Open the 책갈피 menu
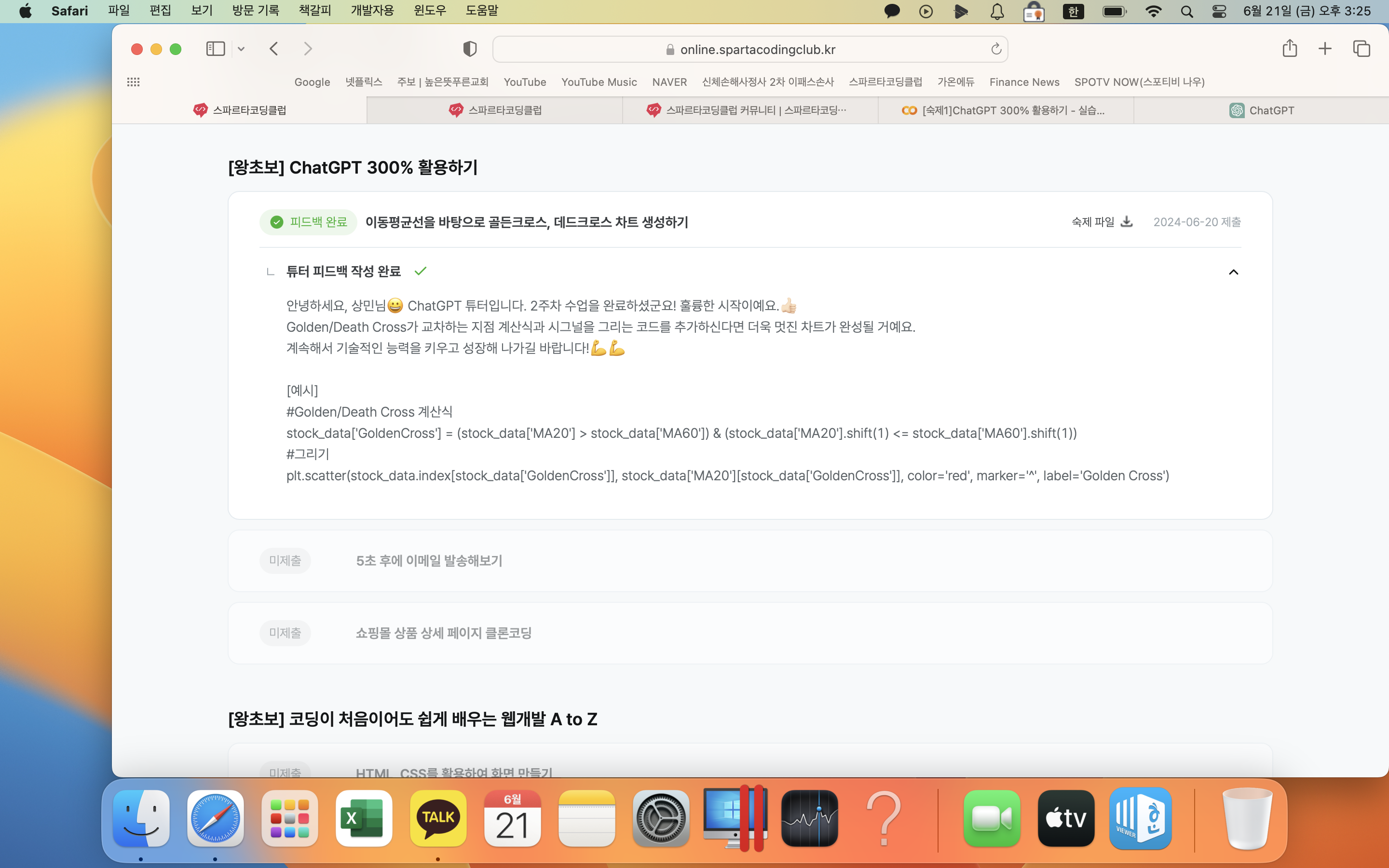The image size is (1389, 868). [315, 11]
